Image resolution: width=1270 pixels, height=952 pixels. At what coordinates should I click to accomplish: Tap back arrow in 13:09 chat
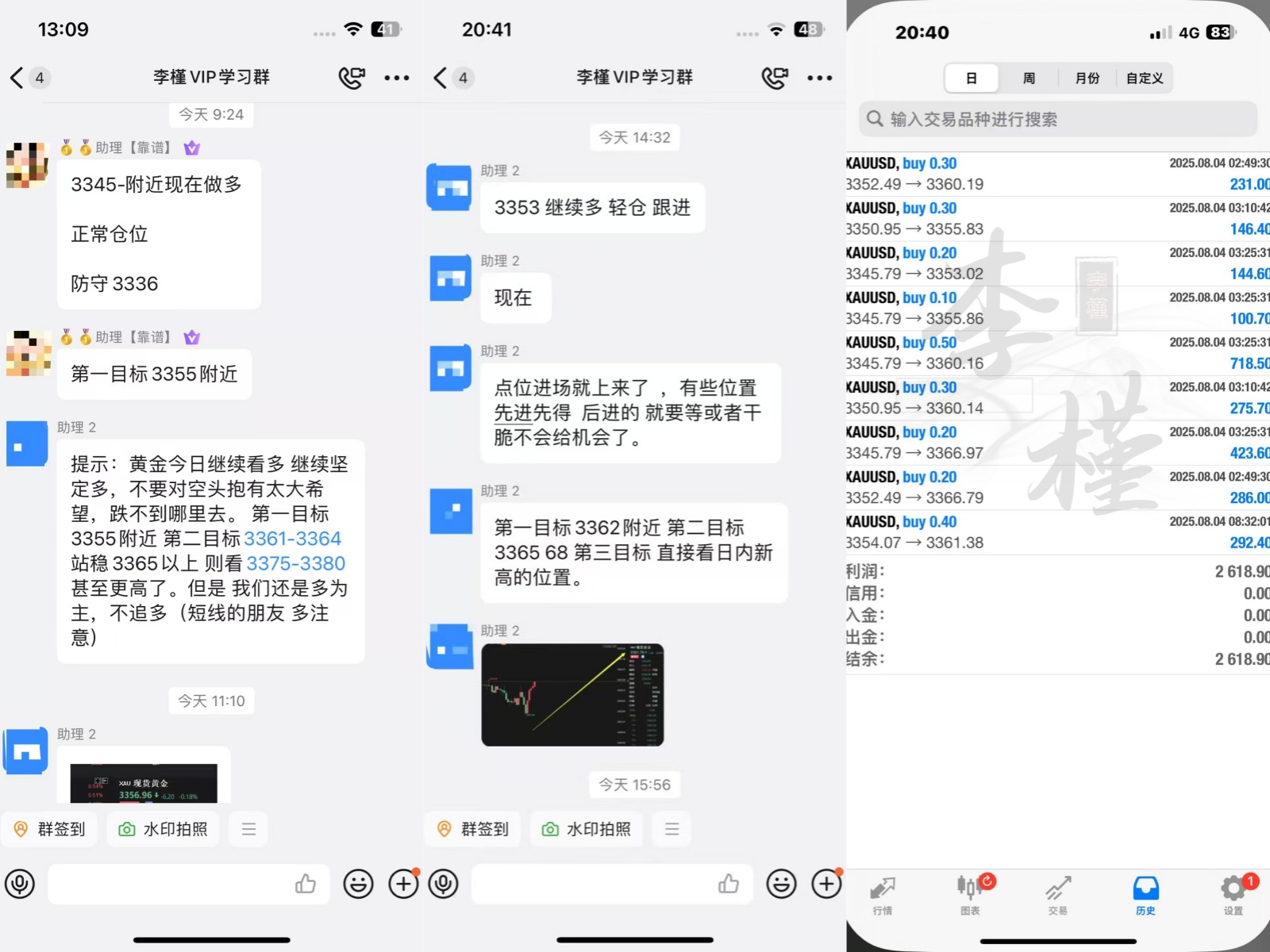[16, 78]
